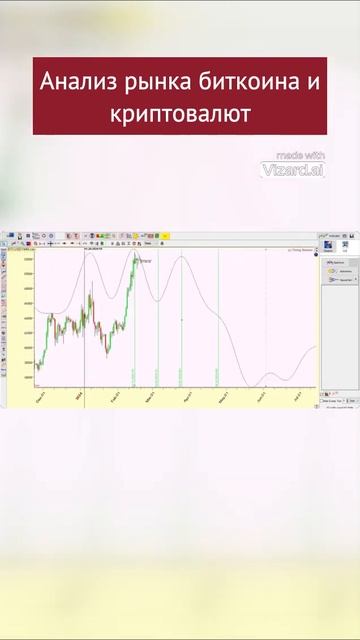Click the third button in the right panel list

(x=341, y=280)
